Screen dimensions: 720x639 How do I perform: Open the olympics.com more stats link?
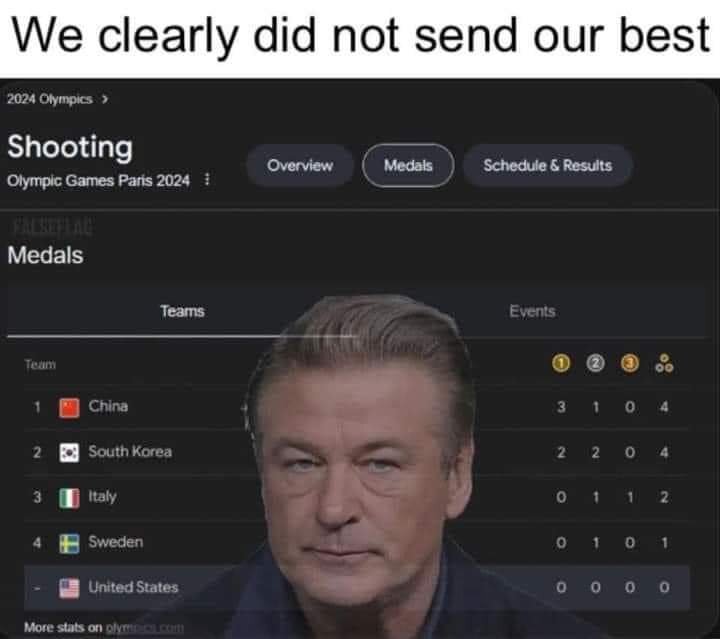click(x=145, y=628)
